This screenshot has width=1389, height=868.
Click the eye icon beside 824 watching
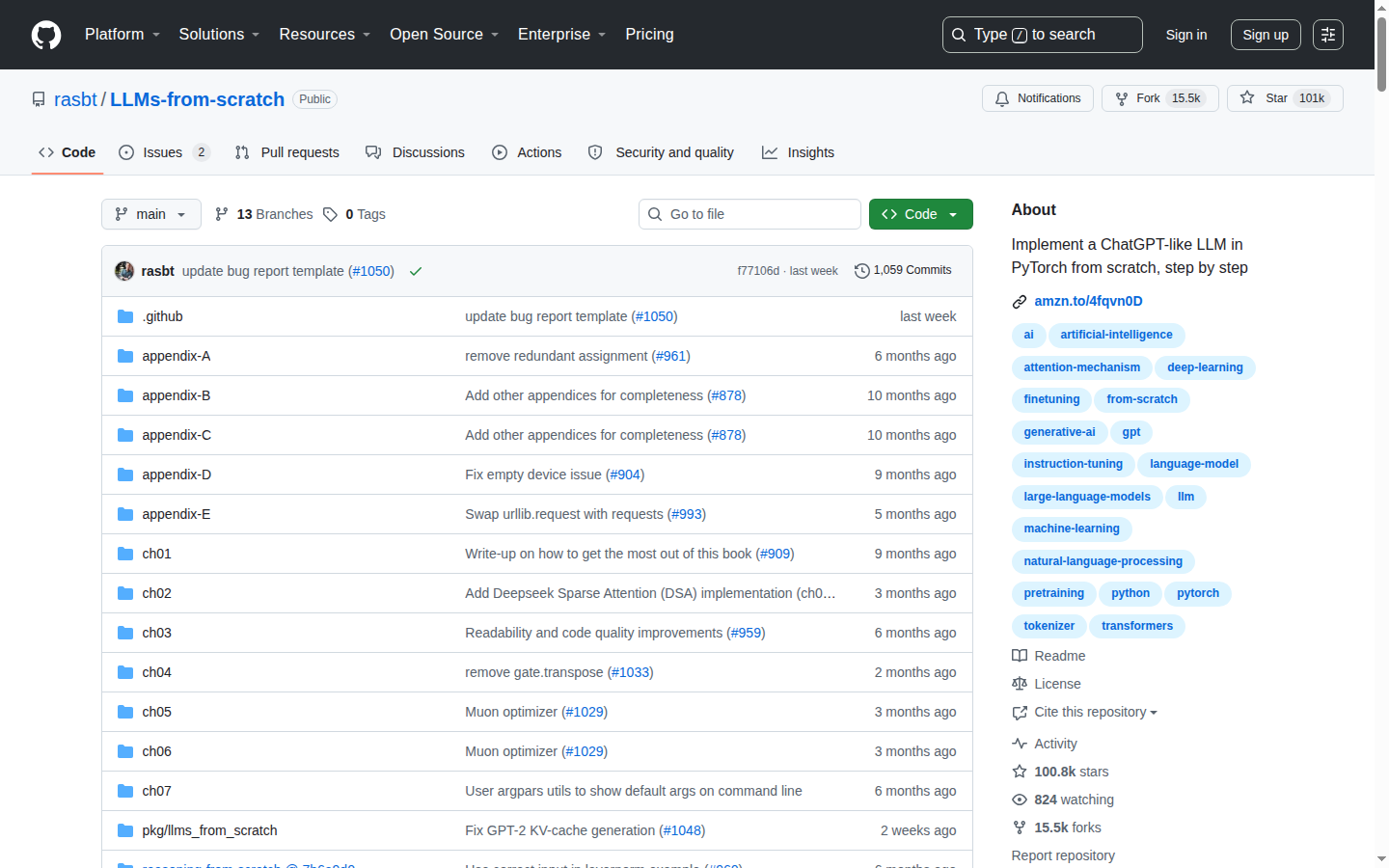pyautogui.click(x=1020, y=800)
